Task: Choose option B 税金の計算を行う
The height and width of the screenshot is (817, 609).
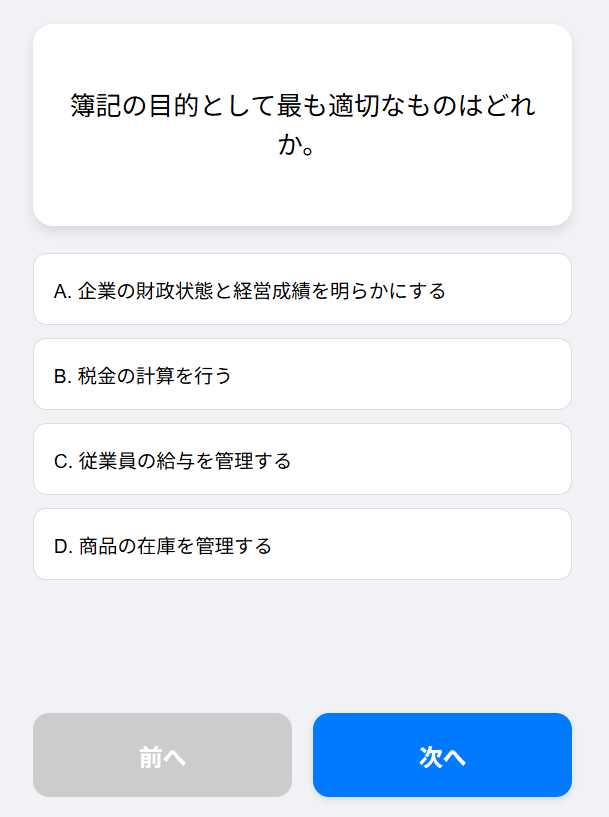Action: (302, 375)
